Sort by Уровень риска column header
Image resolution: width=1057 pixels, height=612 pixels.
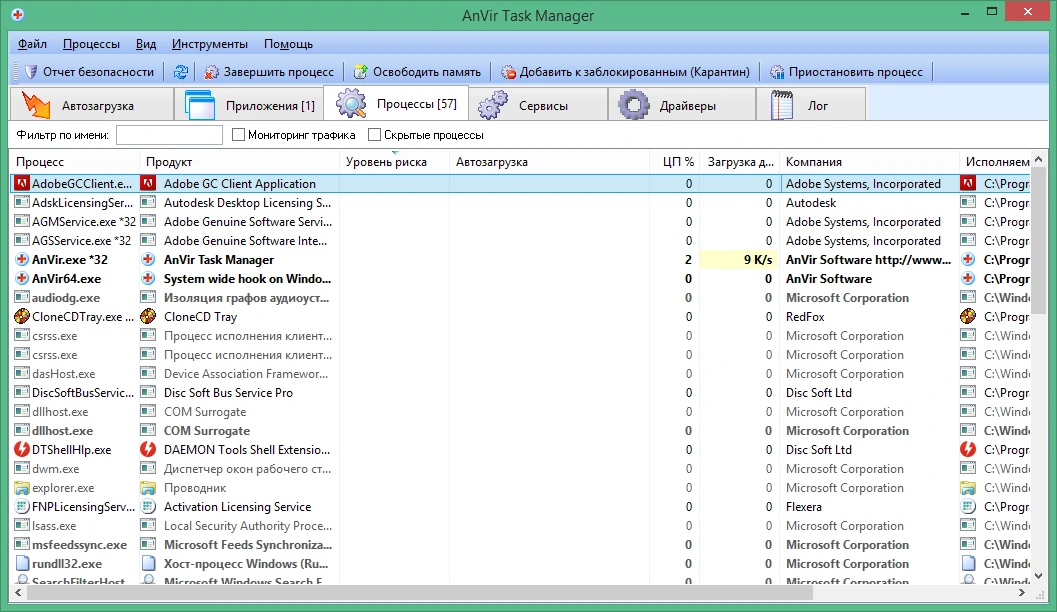tap(394, 162)
